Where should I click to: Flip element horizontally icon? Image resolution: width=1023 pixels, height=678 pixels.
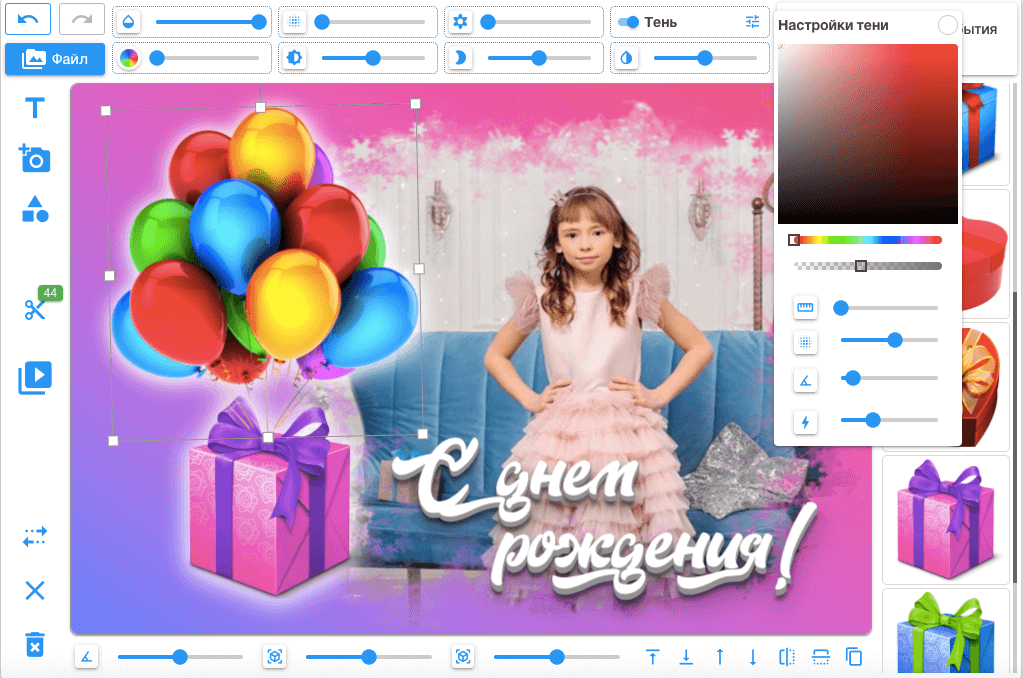[787, 657]
